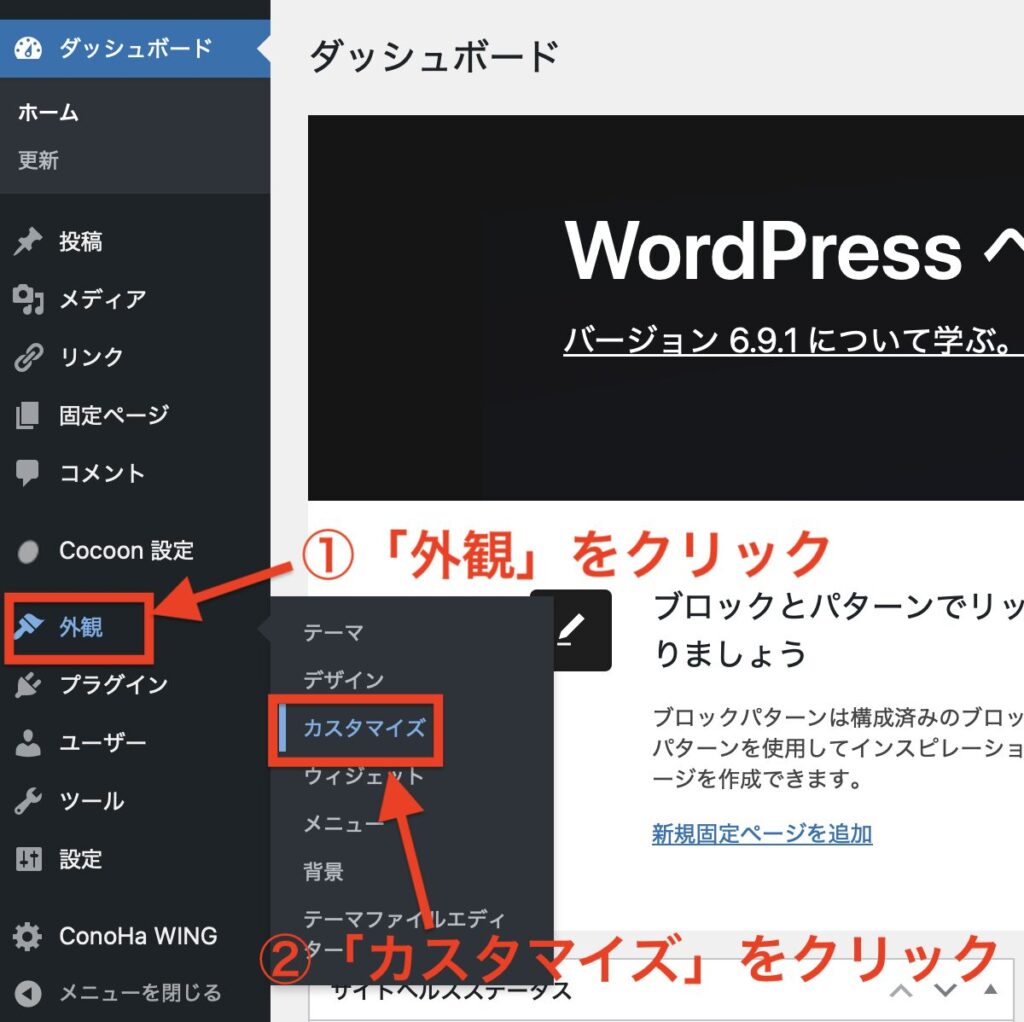Image resolution: width=1024 pixels, height=1022 pixels.
Task: Toggle the サイトヘルスステータス panel triangle
Action: pyautogui.click(x=990, y=991)
